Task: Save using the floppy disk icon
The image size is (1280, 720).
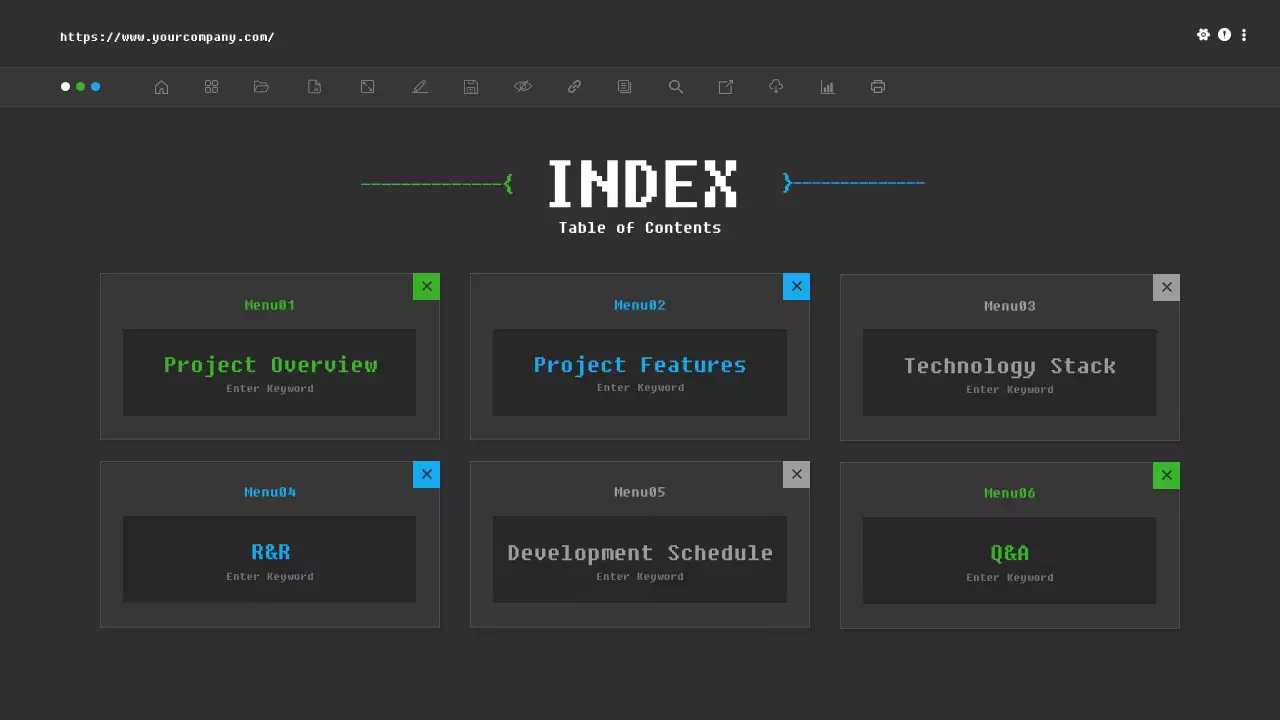Action: (x=470, y=87)
